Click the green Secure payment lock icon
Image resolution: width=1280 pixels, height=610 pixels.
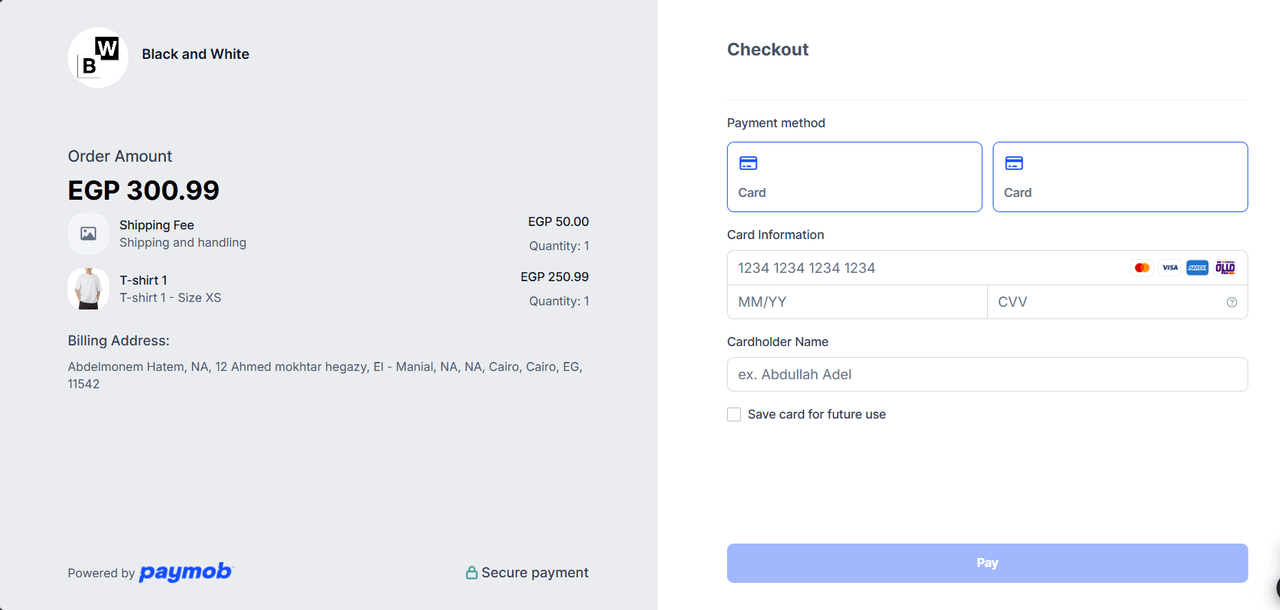point(471,573)
